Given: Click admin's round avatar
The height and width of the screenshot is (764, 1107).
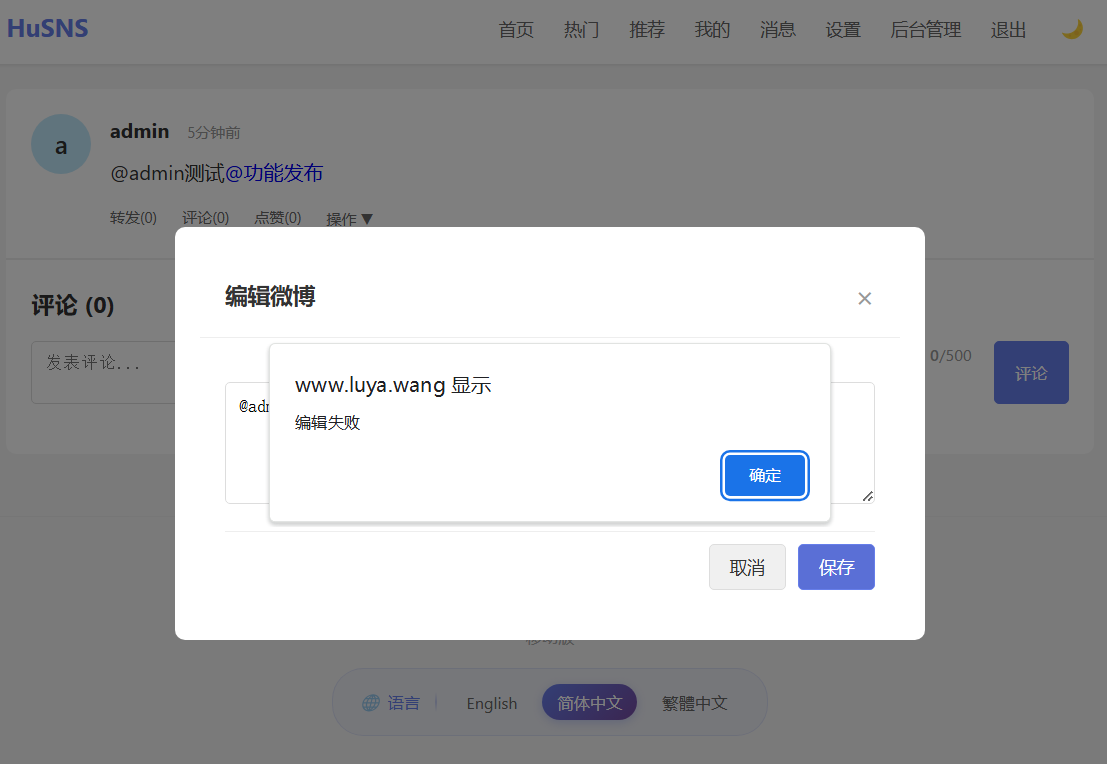Looking at the screenshot, I should point(61,144).
